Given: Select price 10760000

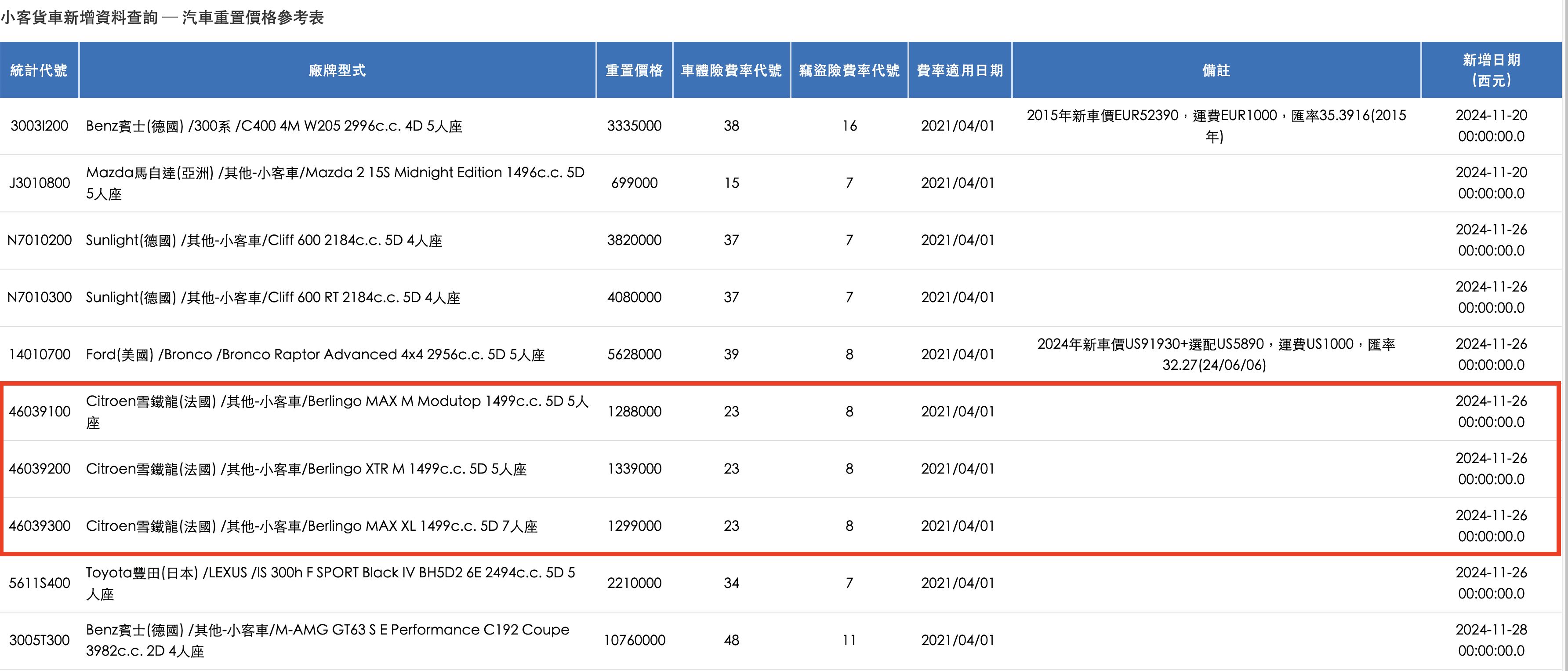Looking at the screenshot, I should coord(634,641).
